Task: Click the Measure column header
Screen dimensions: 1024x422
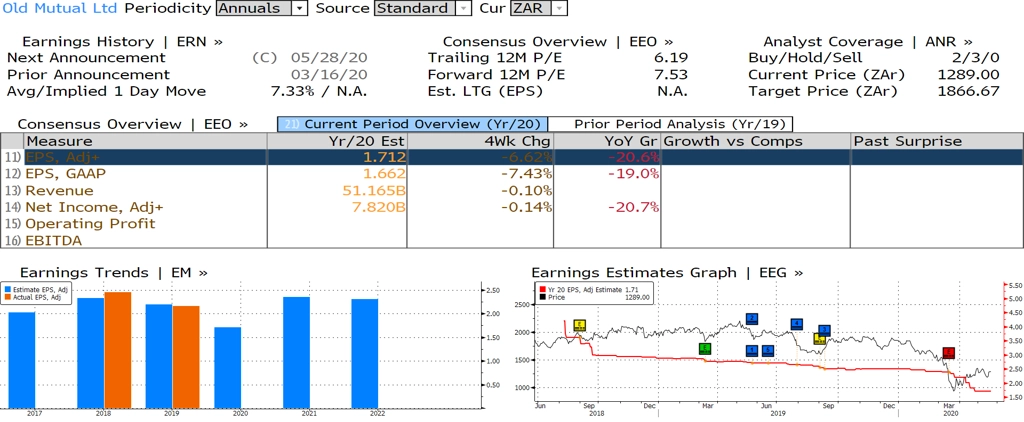Action: [145, 141]
